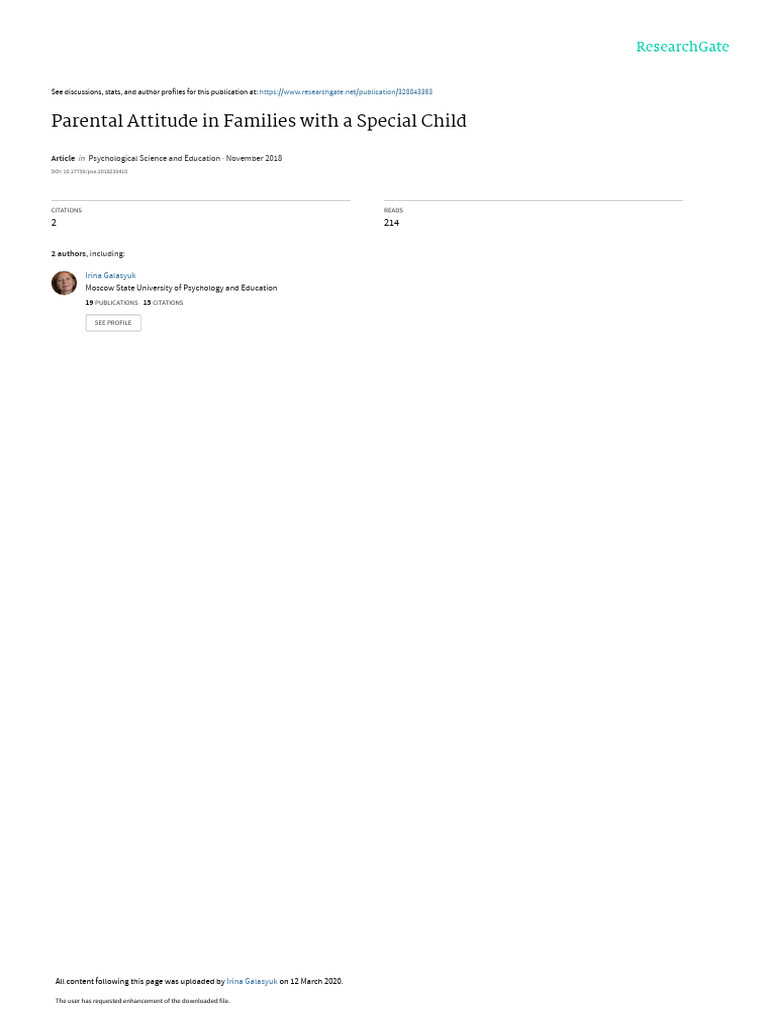Viewport: 768px width, 1024px height.
Task: Click Moscow State University of Psychology and Education
Action: [x=181, y=288]
